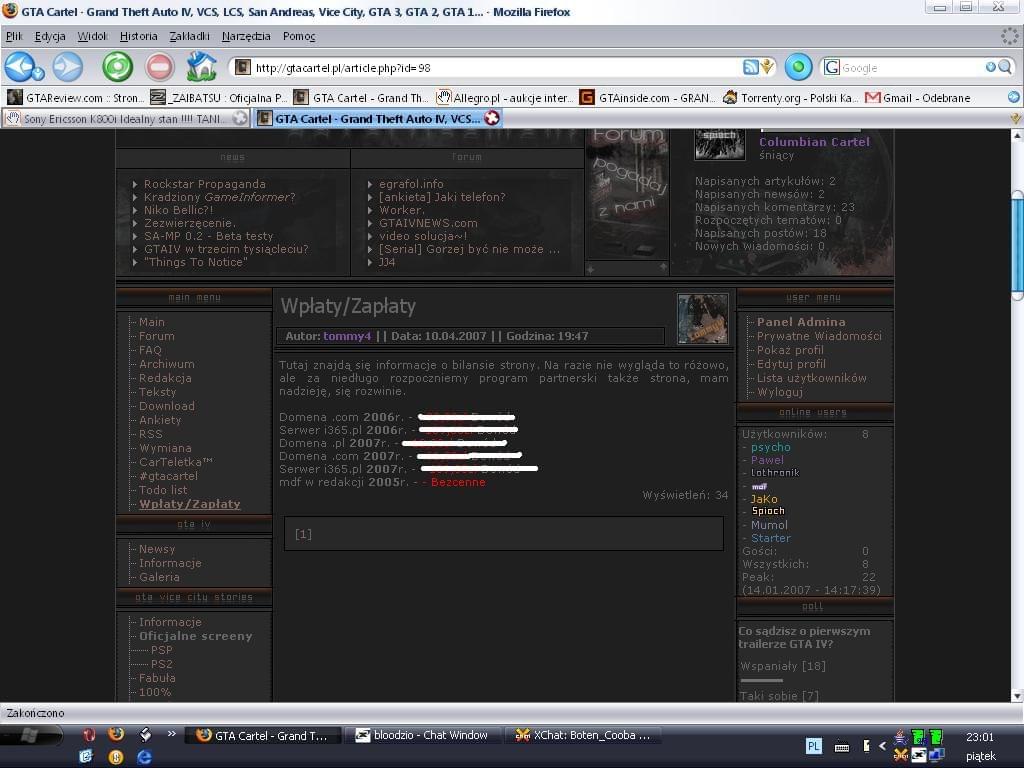Click page number [1] link

(x=303, y=534)
